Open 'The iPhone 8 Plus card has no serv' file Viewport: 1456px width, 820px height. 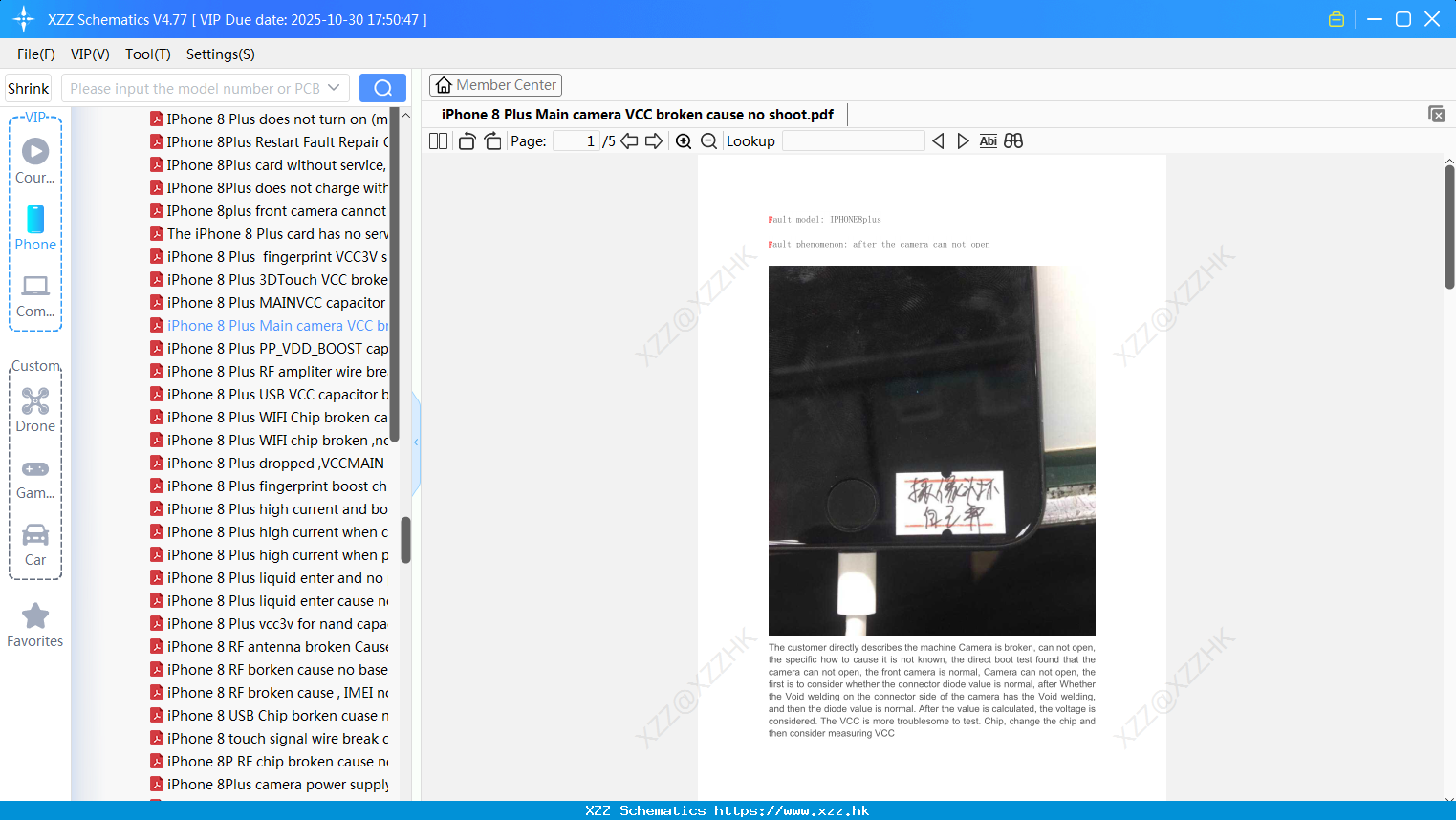tap(270, 234)
